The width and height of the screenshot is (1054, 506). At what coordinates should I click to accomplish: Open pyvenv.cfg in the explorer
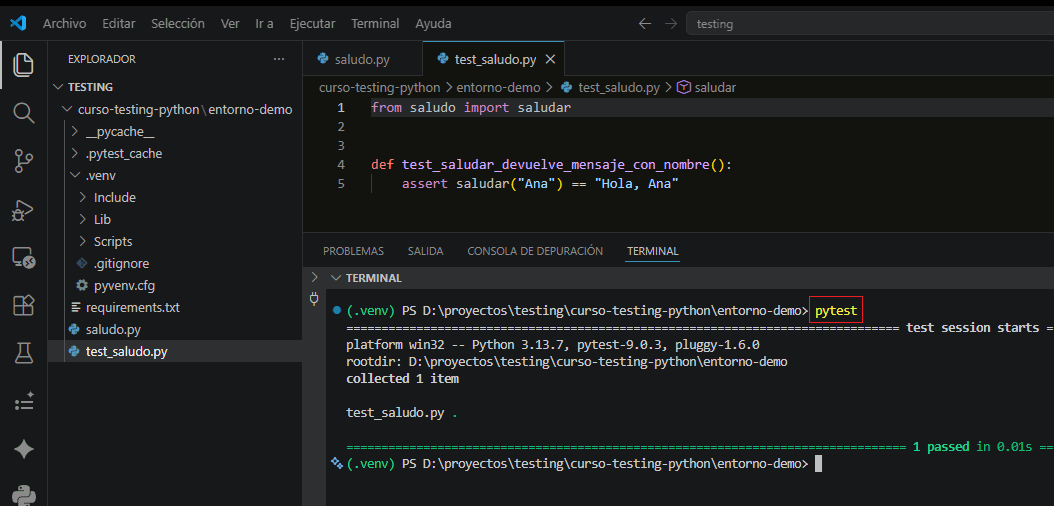pyautogui.click(x=124, y=286)
